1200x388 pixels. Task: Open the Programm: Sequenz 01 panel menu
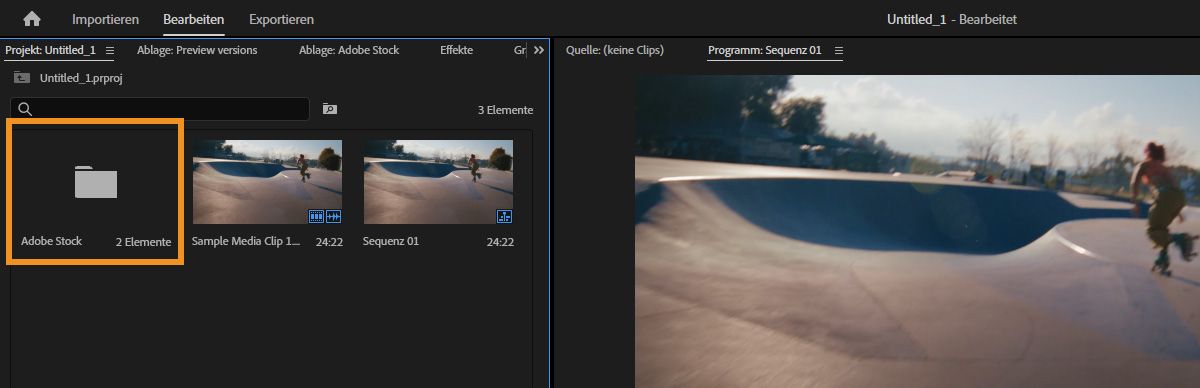point(839,50)
